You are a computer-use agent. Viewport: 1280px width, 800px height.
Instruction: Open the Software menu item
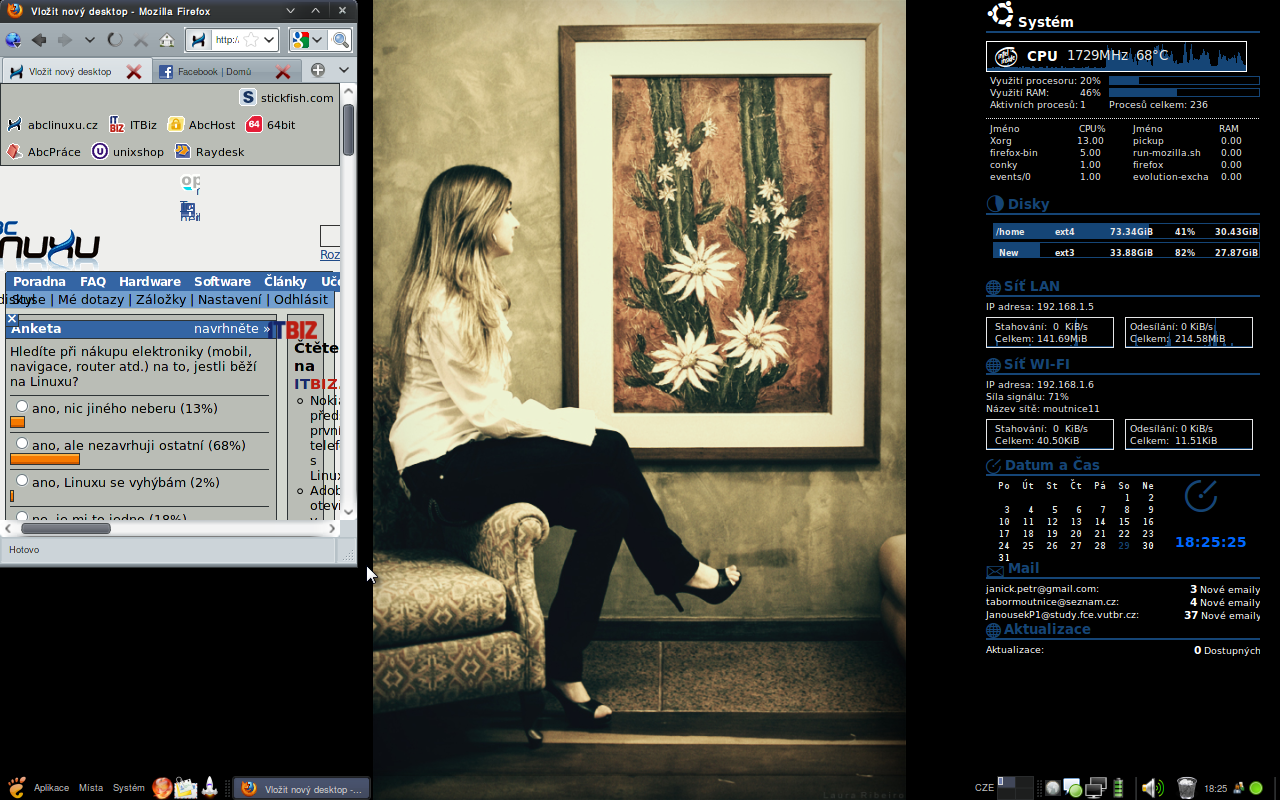point(222,282)
